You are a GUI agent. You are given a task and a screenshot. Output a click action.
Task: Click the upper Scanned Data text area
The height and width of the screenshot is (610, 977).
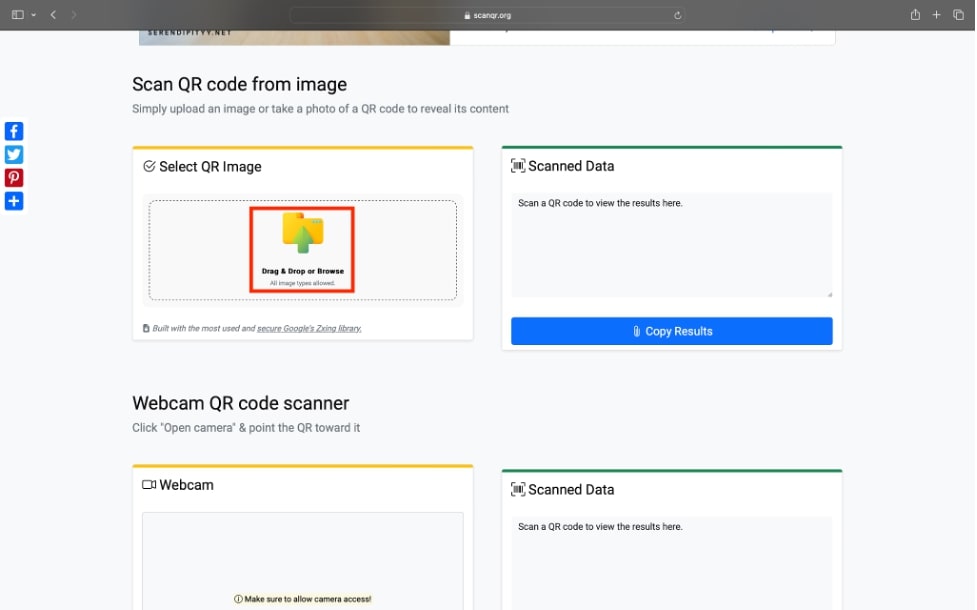pos(671,245)
